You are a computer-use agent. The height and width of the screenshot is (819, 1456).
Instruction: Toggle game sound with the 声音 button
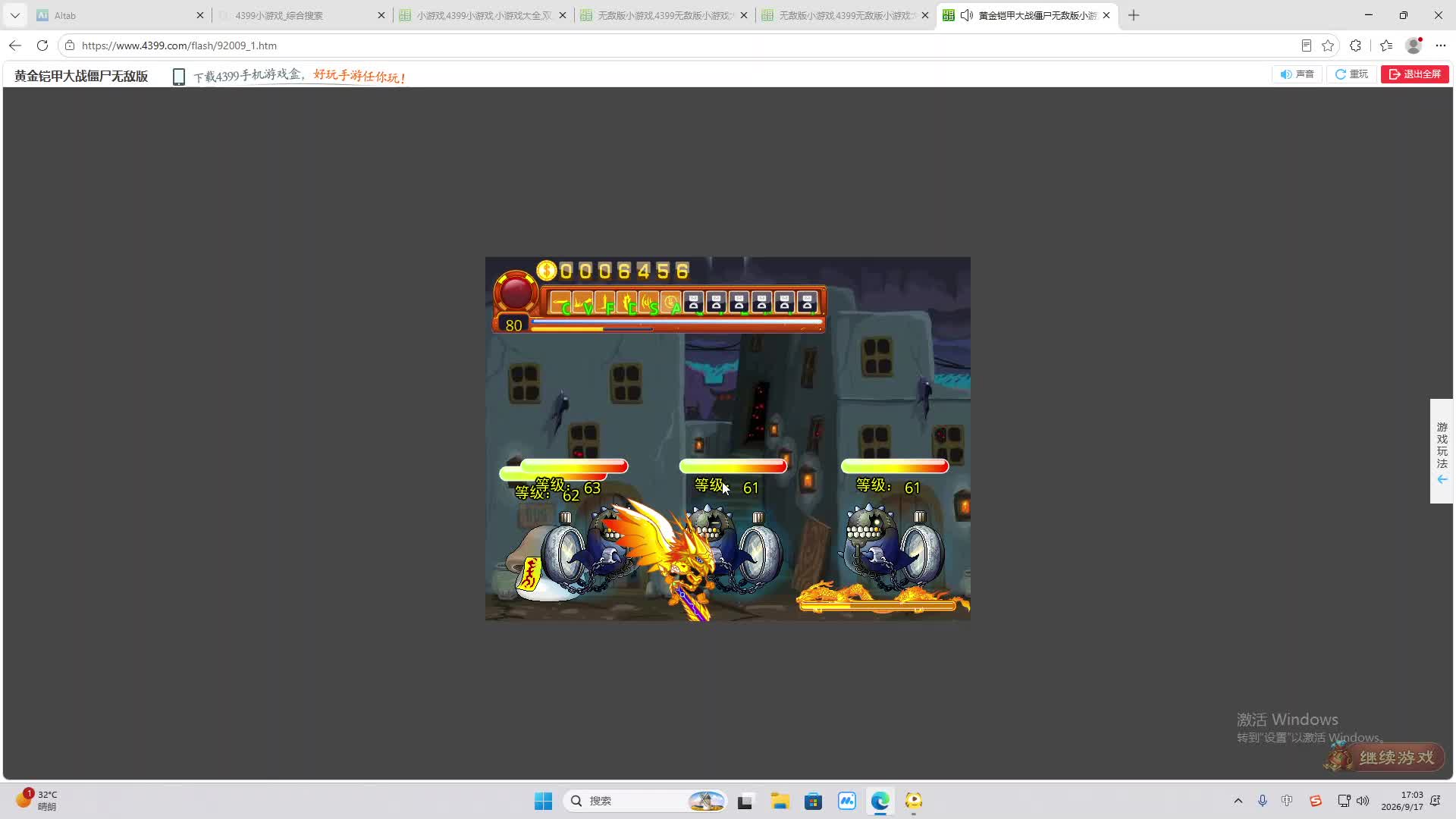click(x=1297, y=74)
